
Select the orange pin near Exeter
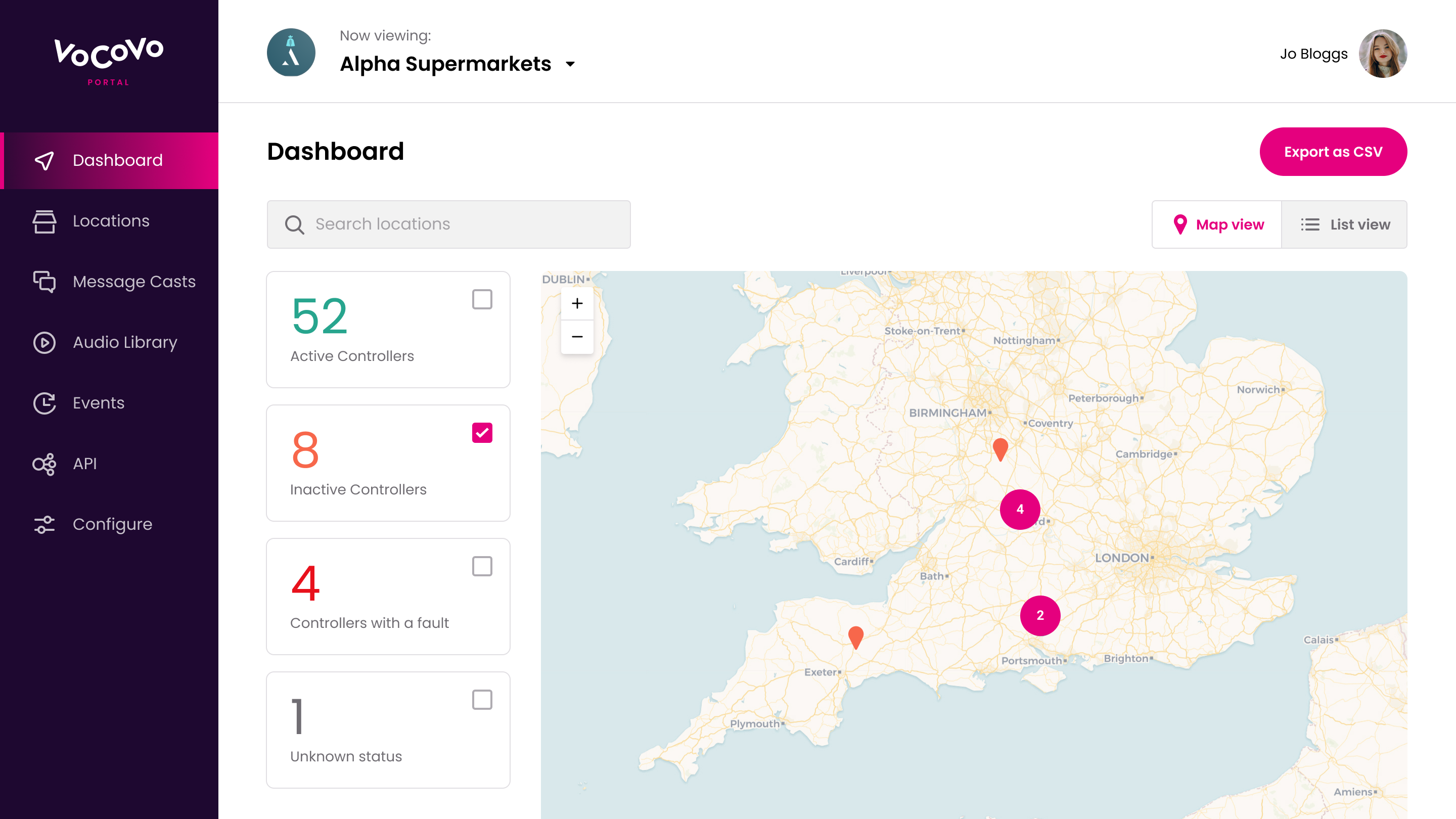856,637
